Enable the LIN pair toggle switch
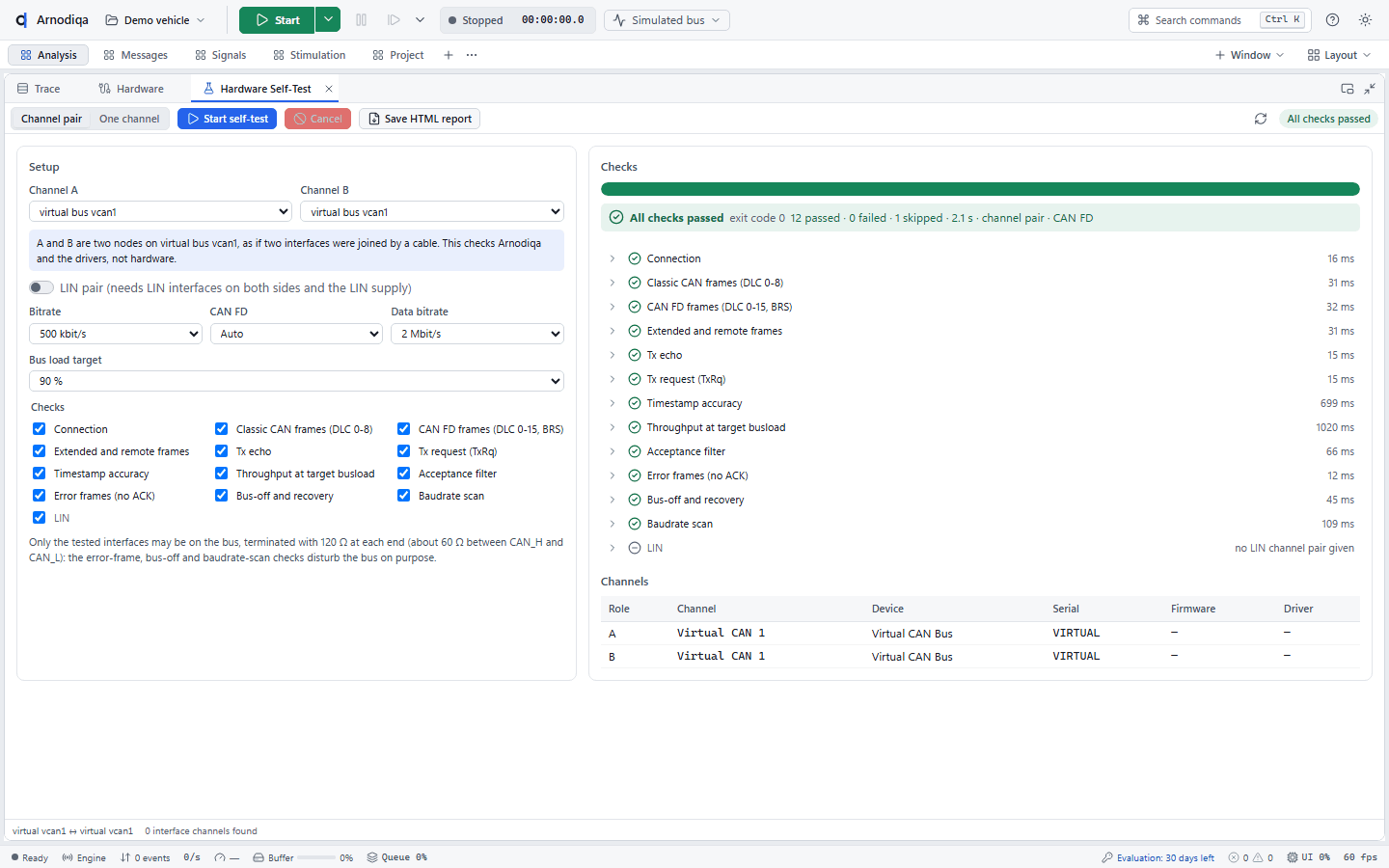The height and width of the screenshot is (868, 1389). coord(41,287)
